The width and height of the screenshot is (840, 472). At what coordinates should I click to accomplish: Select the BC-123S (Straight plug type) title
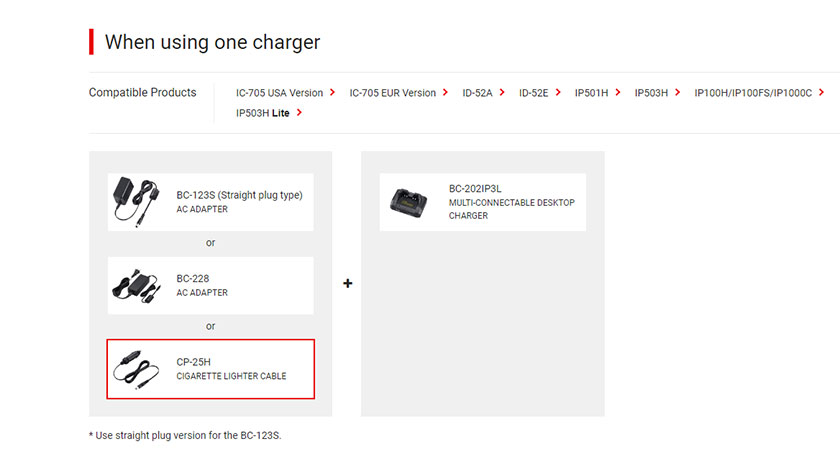239,195
